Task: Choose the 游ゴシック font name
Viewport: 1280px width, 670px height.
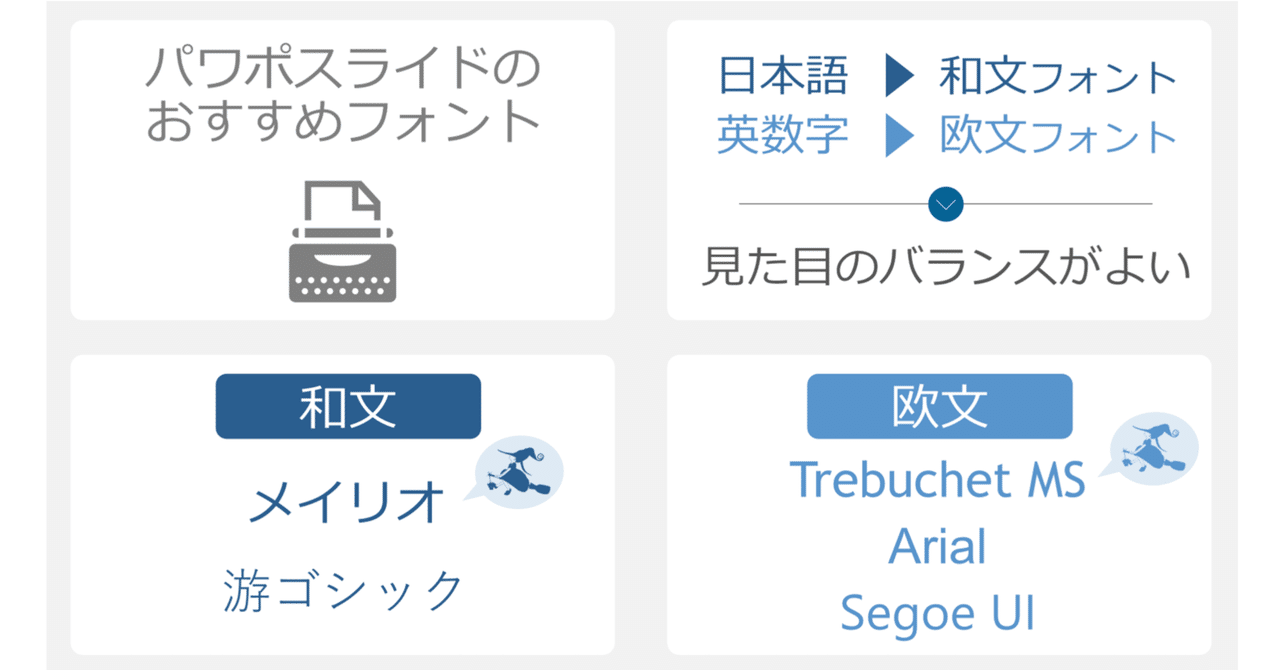Action: point(343,590)
